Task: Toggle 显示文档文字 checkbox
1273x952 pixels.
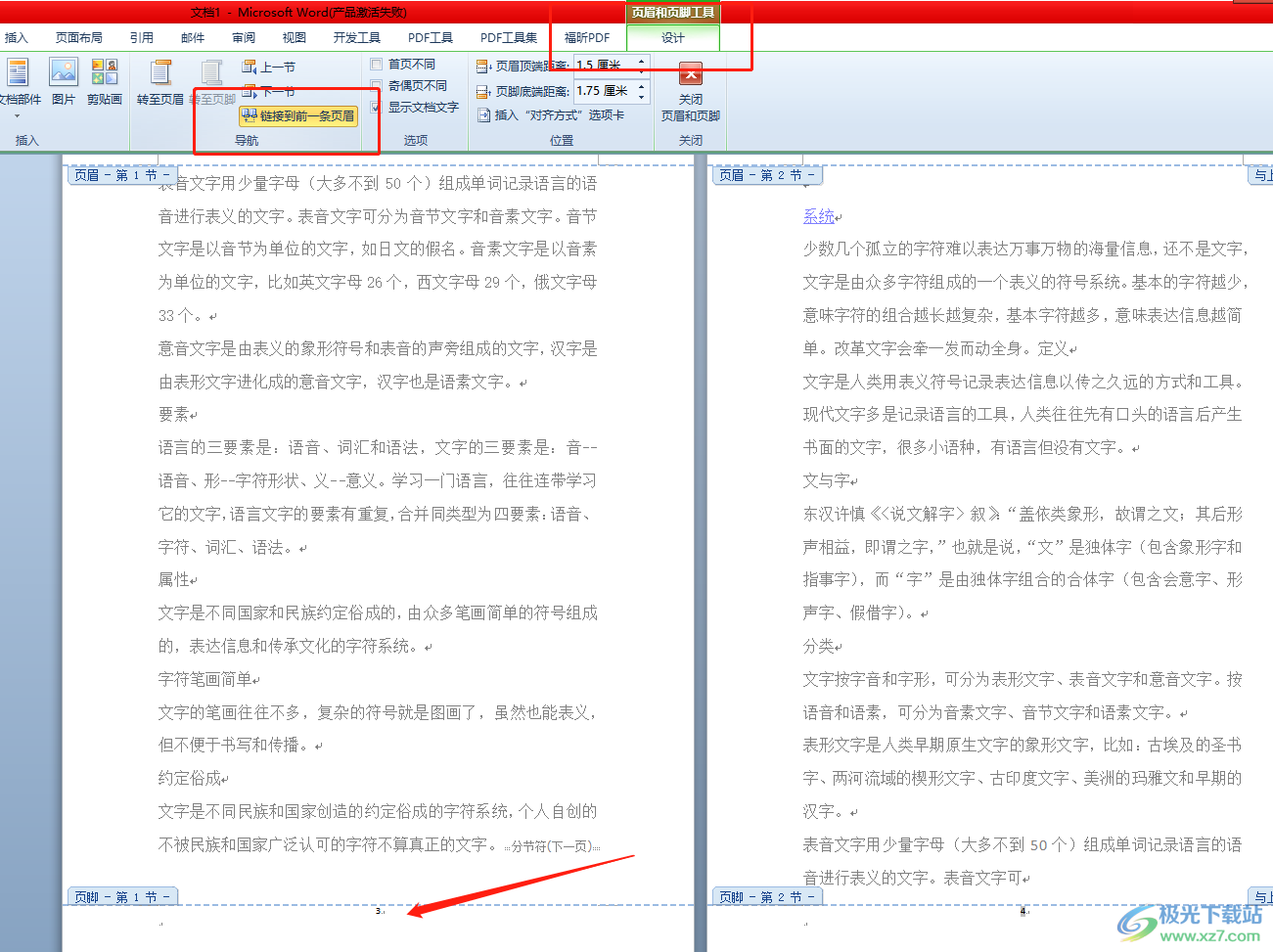Action: pyautogui.click(x=376, y=108)
